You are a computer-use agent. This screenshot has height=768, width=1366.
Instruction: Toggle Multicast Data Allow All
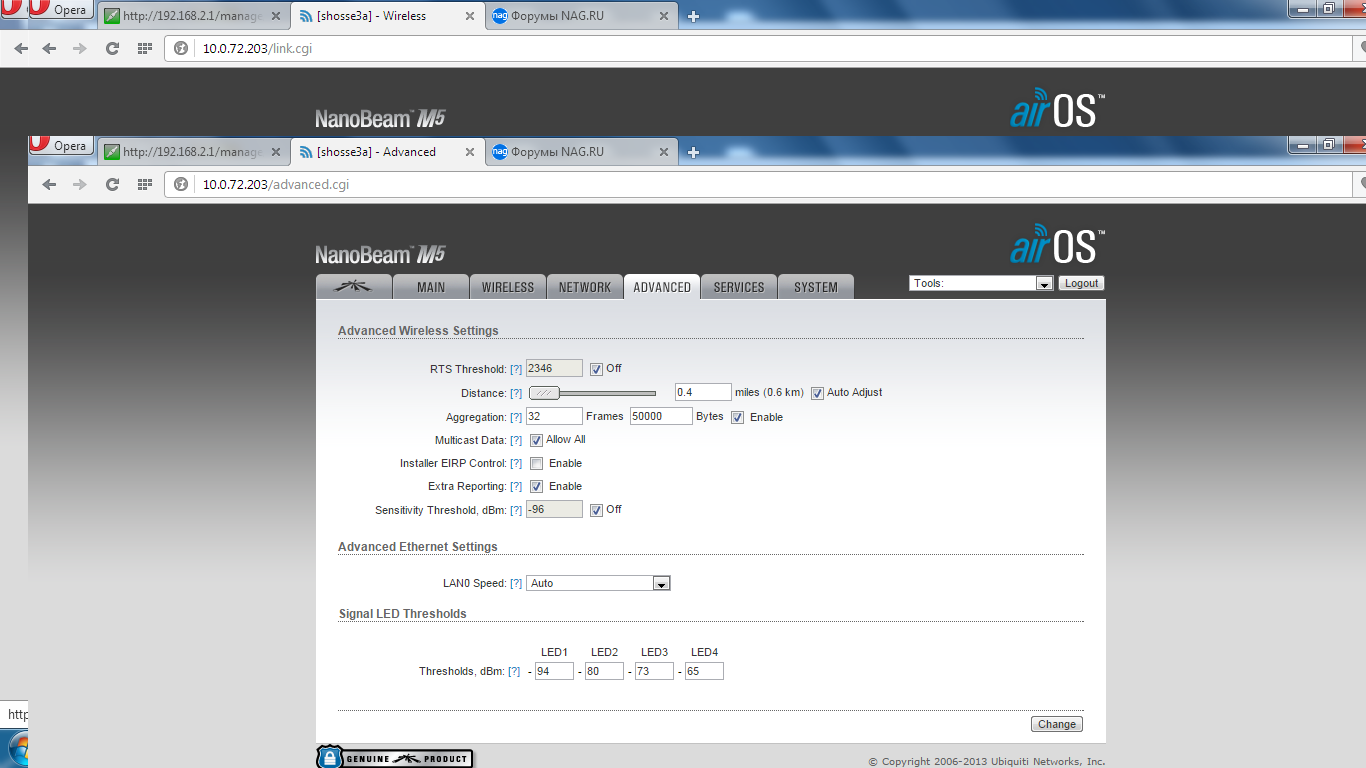(x=536, y=440)
